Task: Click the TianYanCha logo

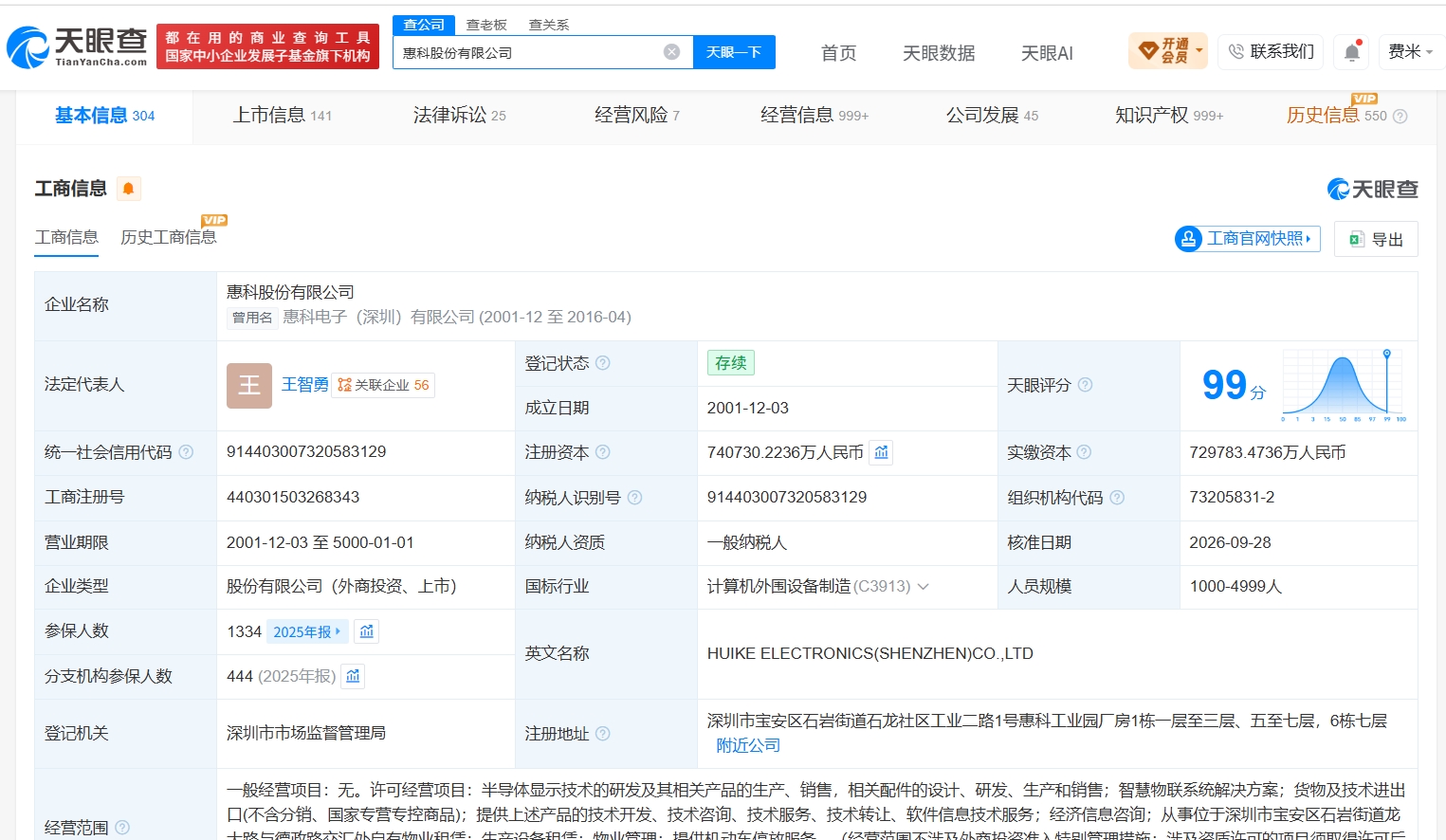Action: pos(77,46)
